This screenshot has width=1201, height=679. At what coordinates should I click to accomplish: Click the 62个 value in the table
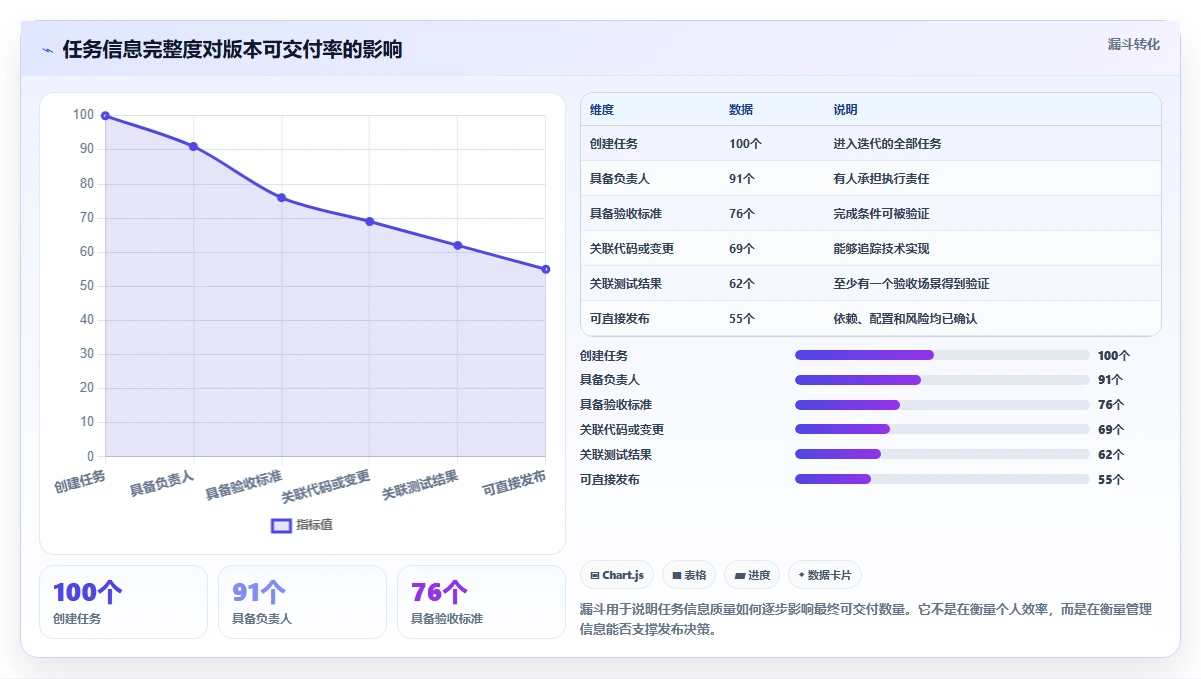(x=742, y=284)
